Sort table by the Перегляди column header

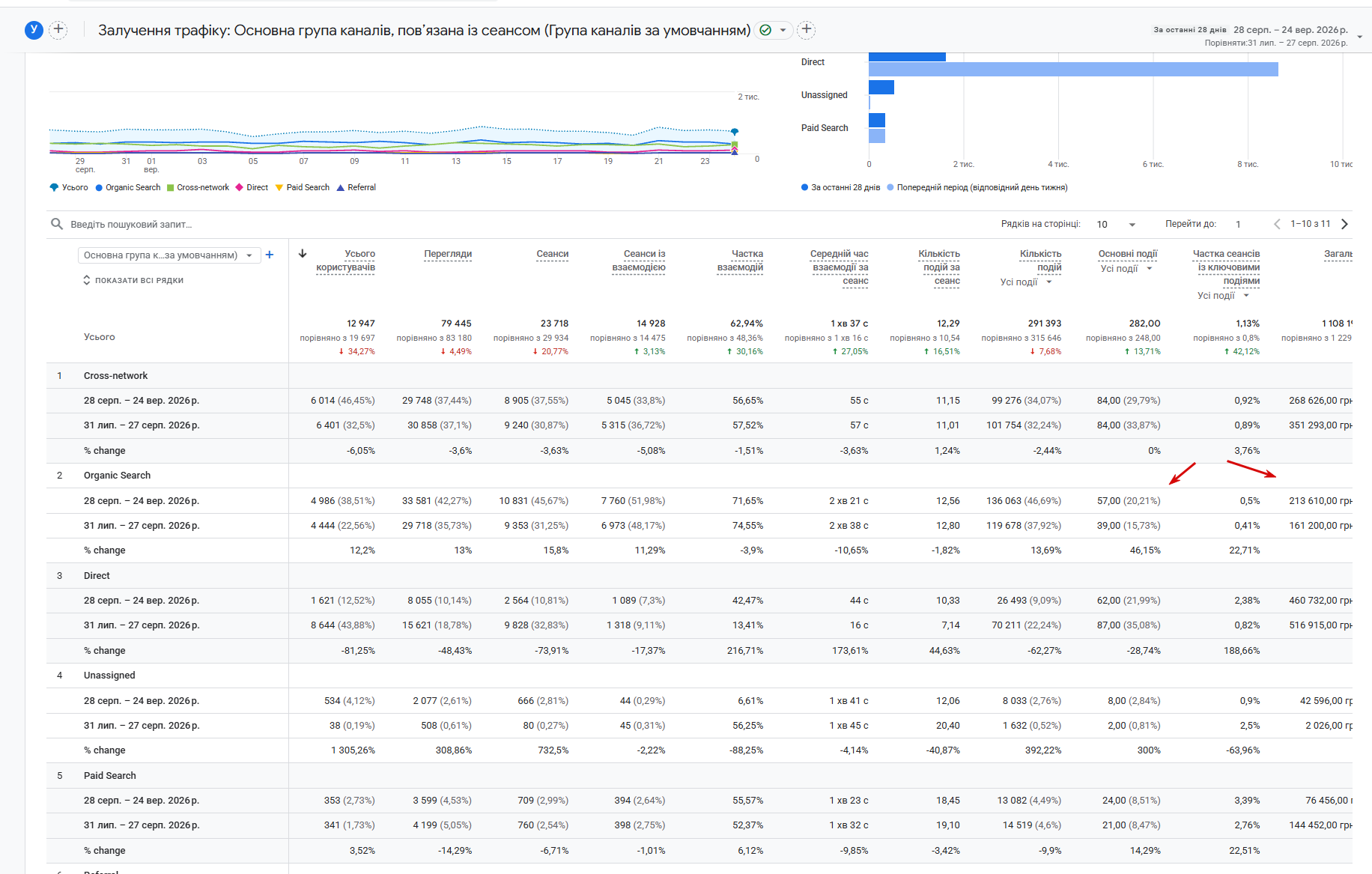point(448,254)
